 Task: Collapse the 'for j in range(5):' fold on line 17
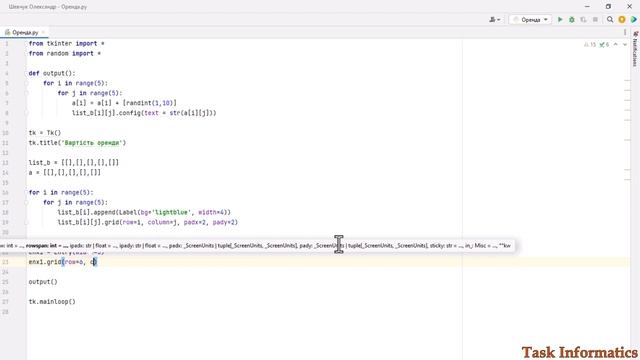pyautogui.click(x=27, y=202)
